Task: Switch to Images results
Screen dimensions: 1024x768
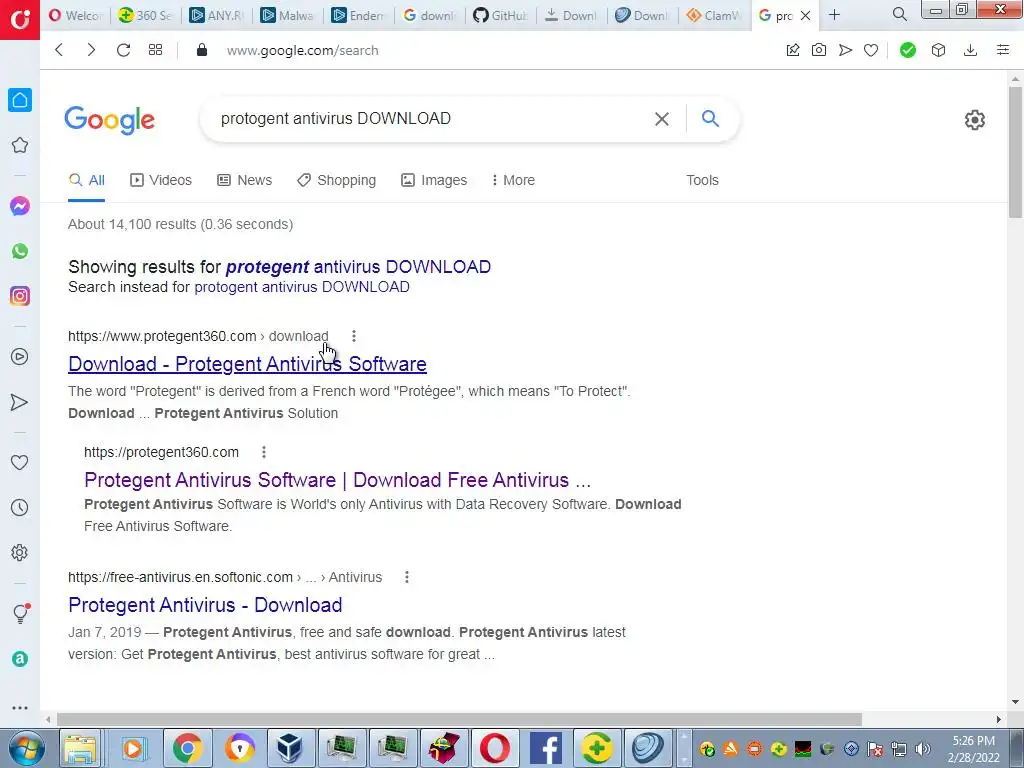Action: [434, 180]
